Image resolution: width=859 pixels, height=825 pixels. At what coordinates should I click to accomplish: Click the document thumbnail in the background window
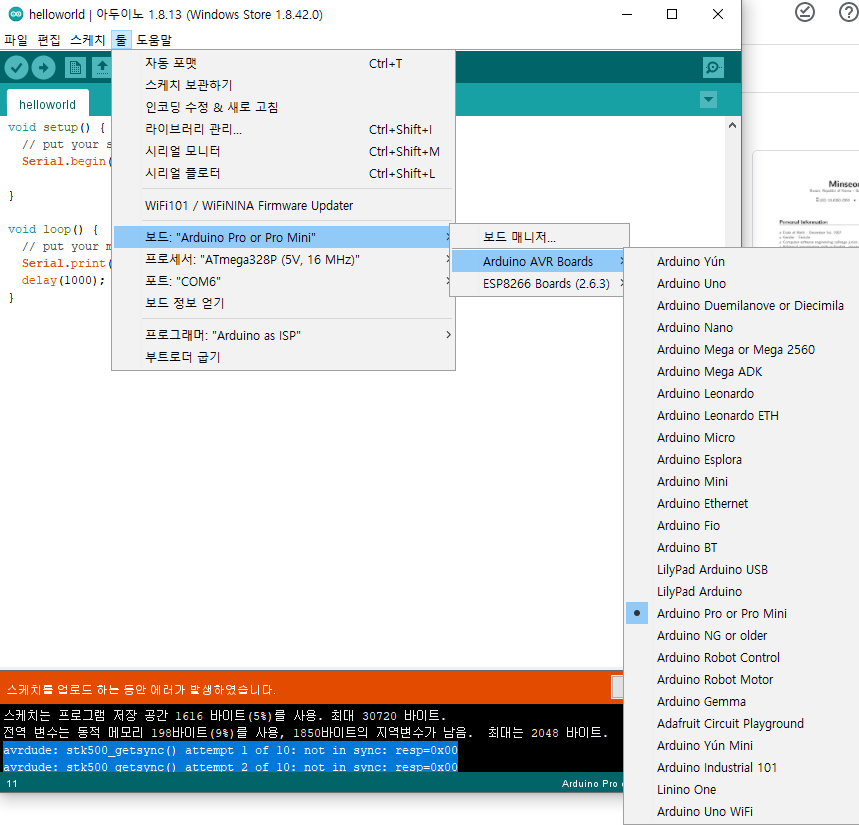[806, 199]
